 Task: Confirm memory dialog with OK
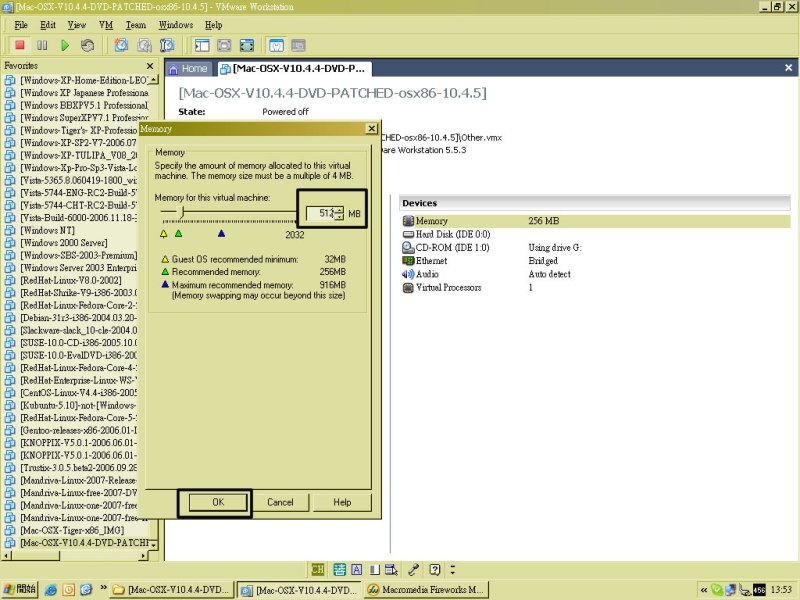tap(218, 502)
